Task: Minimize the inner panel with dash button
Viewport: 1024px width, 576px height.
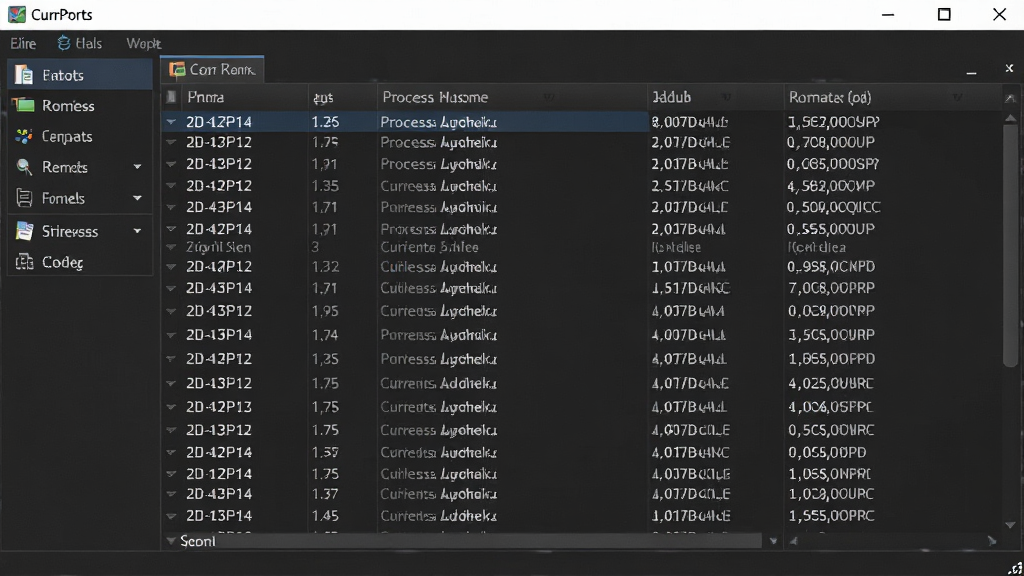Action: [x=971, y=73]
